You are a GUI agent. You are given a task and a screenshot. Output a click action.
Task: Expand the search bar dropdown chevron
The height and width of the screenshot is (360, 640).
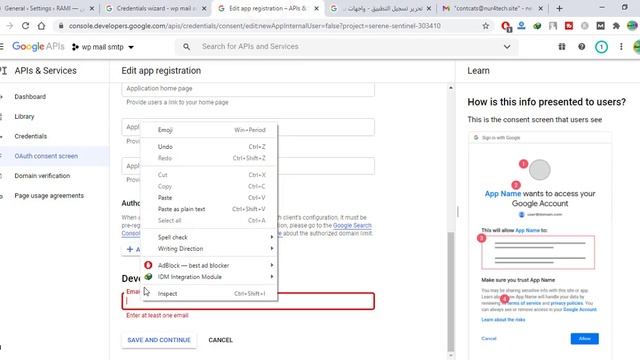point(507,47)
